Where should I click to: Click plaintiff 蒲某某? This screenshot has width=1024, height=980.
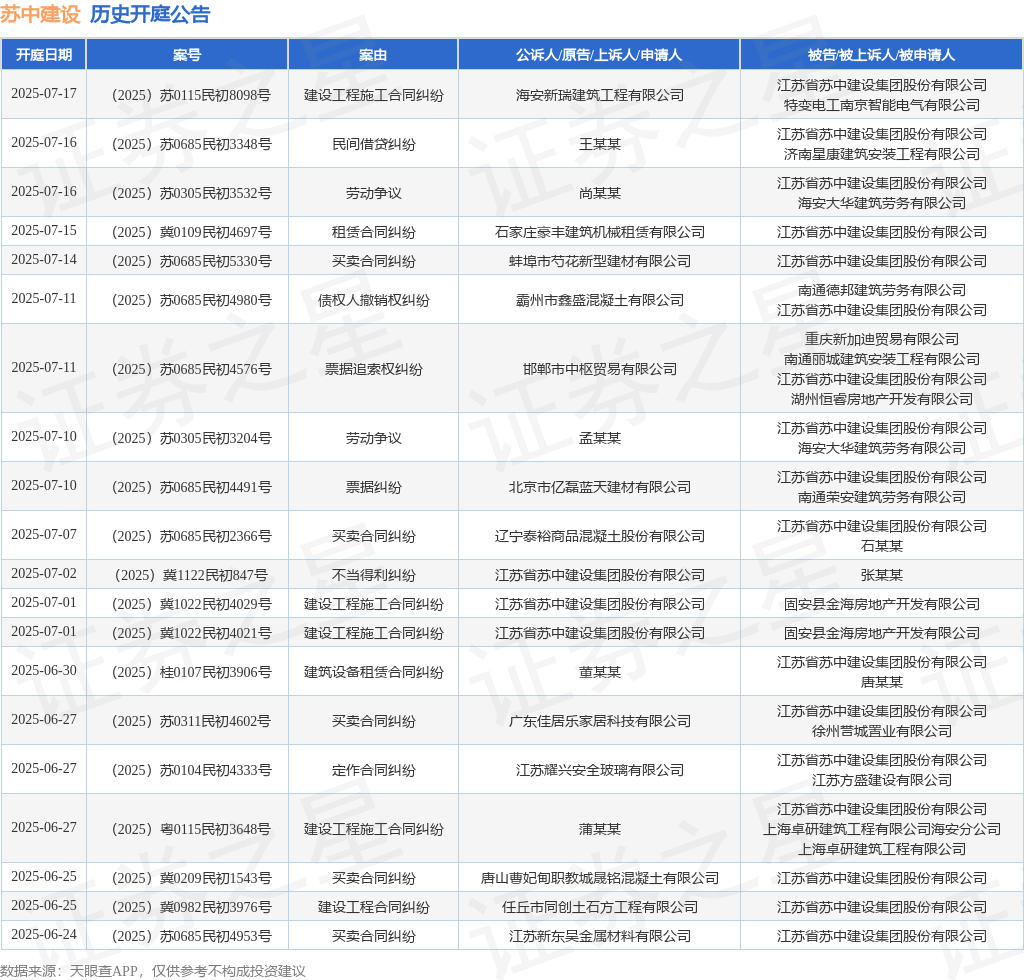coord(600,829)
